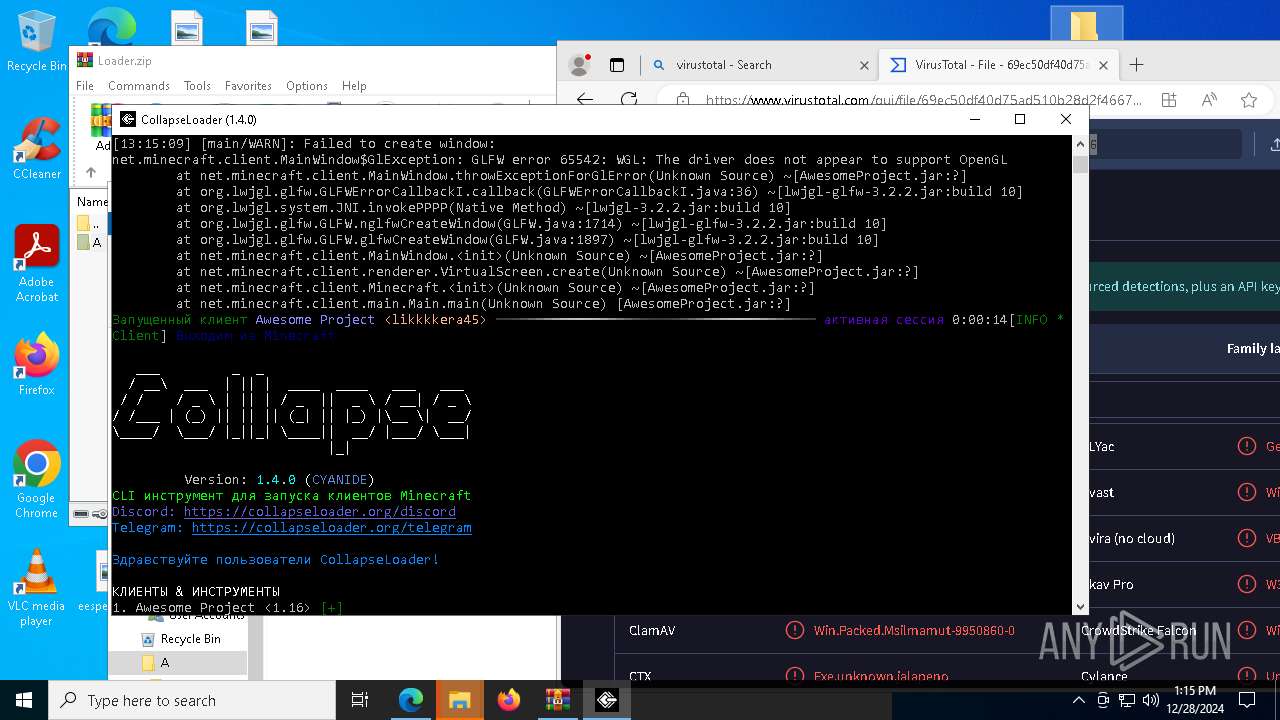Minimize the CollapseLoader window

point(974,119)
